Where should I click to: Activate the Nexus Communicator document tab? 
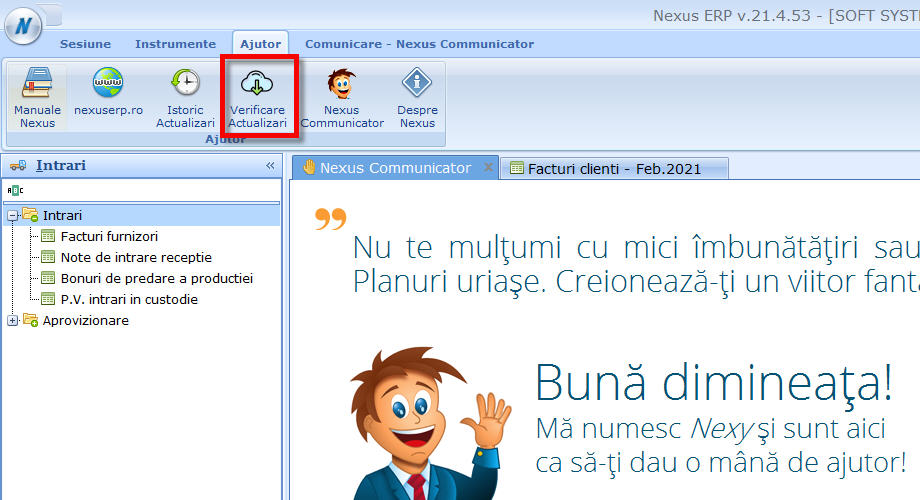coord(395,168)
